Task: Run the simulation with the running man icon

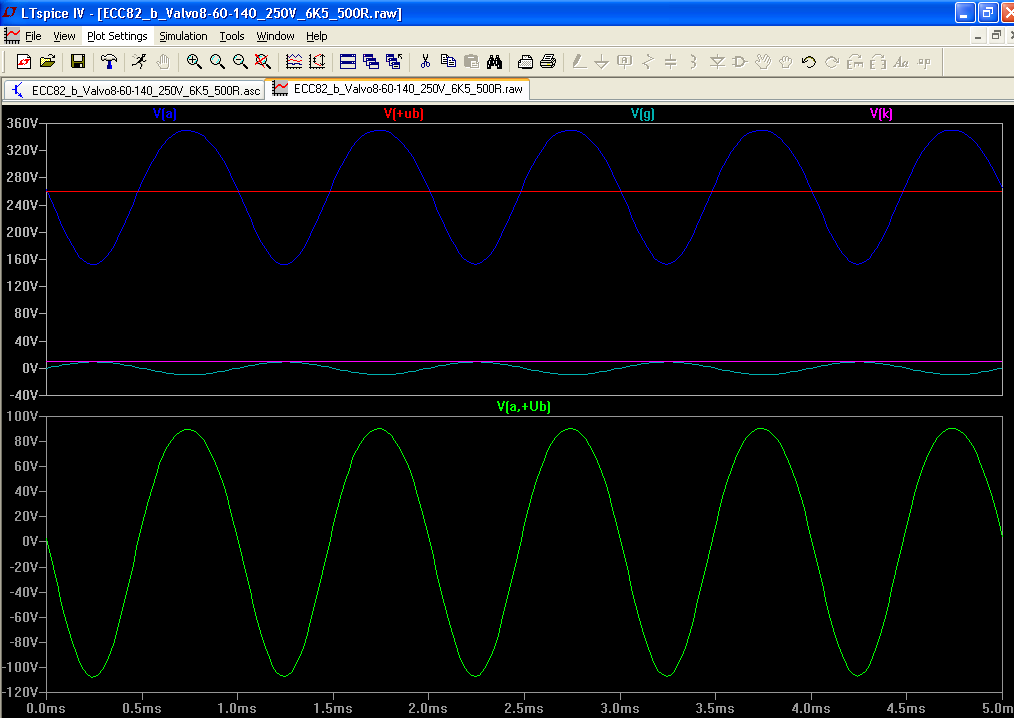Action: point(139,62)
